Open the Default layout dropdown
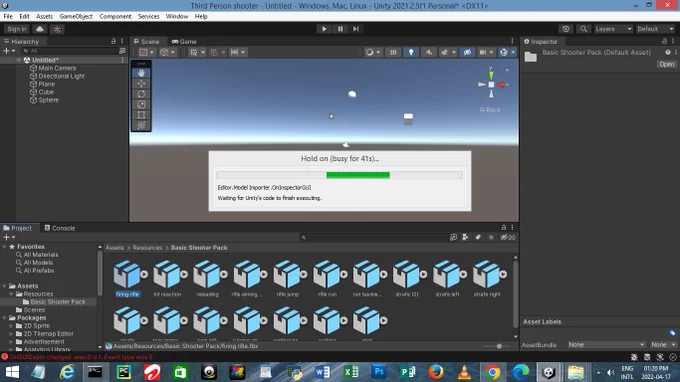The height and width of the screenshot is (382, 680). (655, 29)
